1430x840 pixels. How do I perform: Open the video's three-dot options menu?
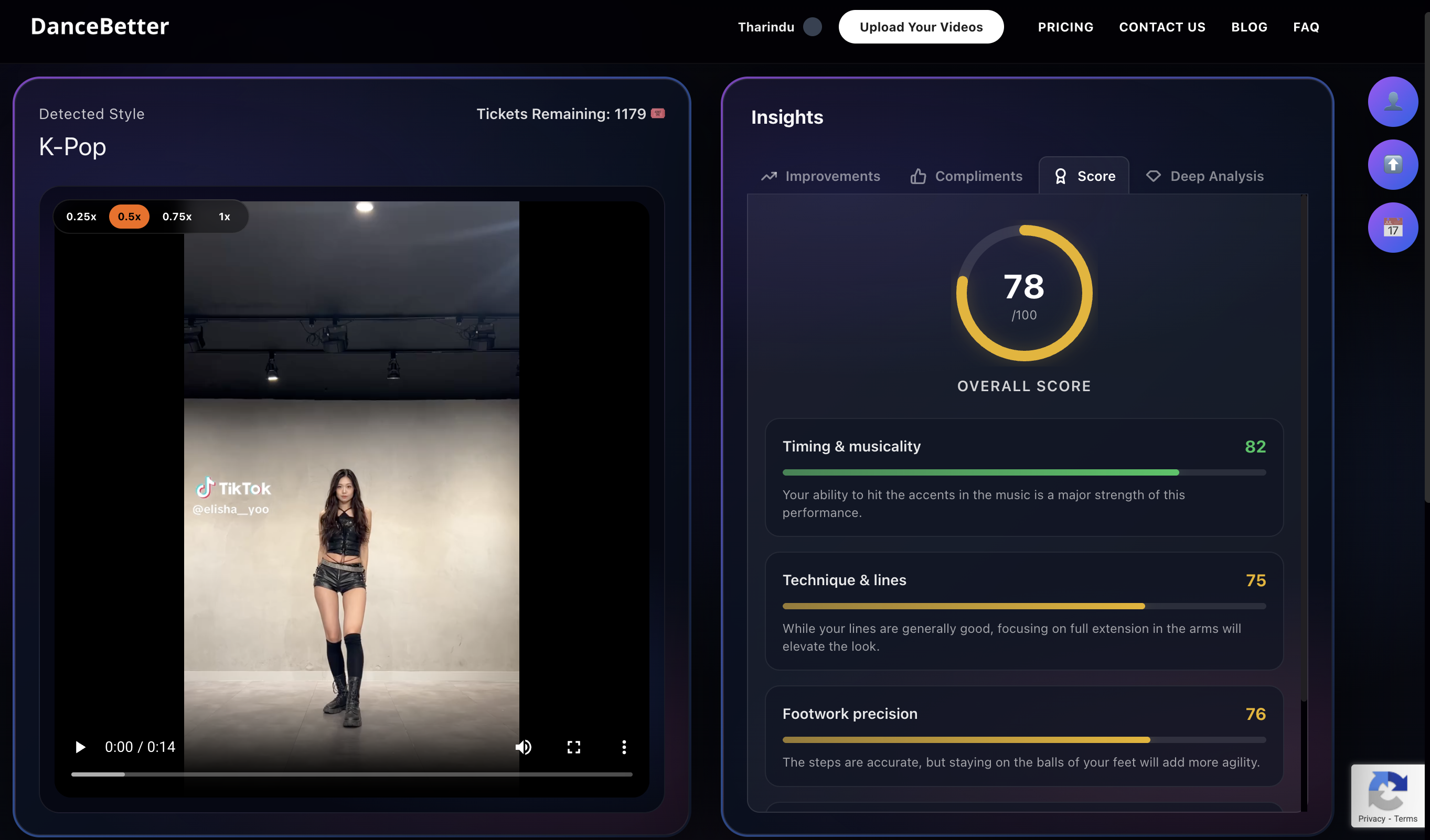pyautogui.click(x=624, y=747)
